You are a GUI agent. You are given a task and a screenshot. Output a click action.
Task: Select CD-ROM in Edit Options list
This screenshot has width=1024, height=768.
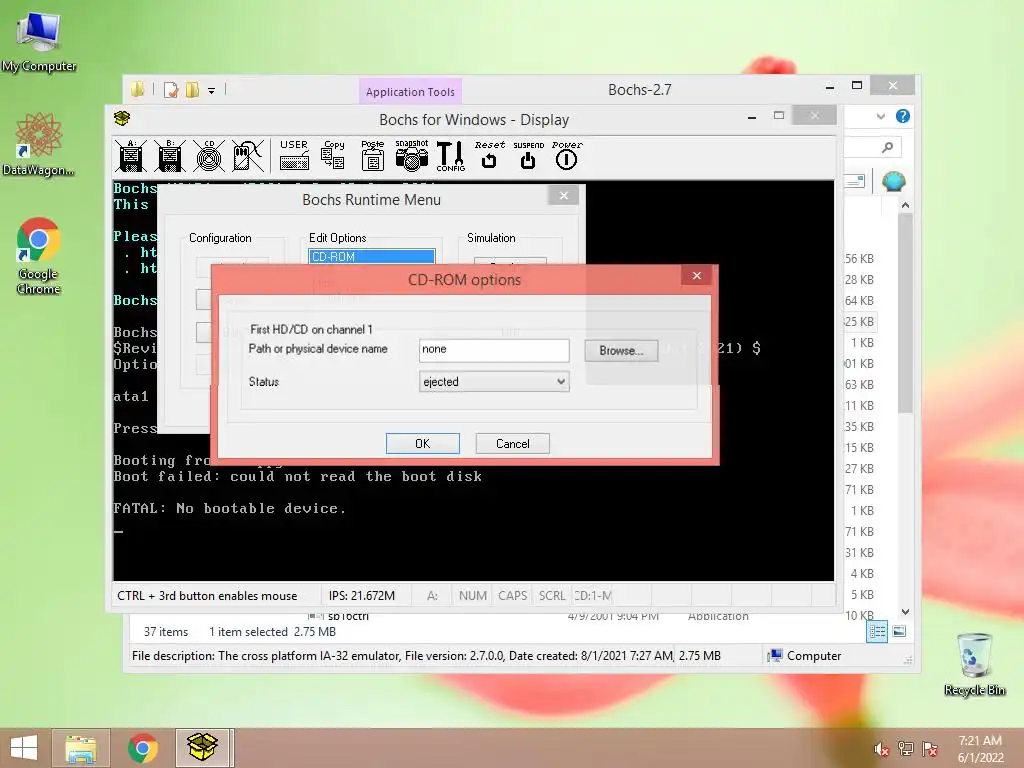point(372,257)
